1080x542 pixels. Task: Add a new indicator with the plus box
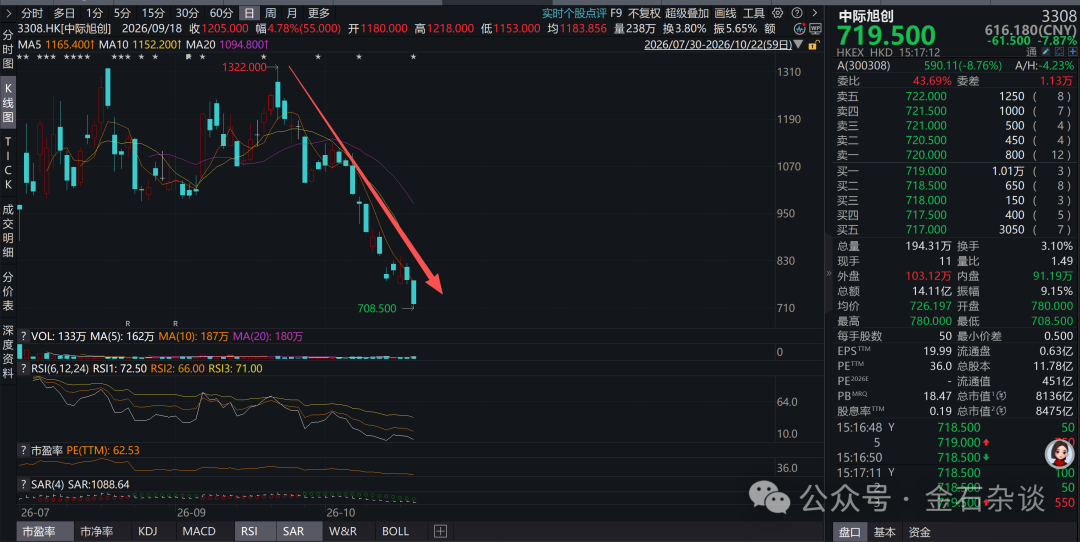coord(441,531)
